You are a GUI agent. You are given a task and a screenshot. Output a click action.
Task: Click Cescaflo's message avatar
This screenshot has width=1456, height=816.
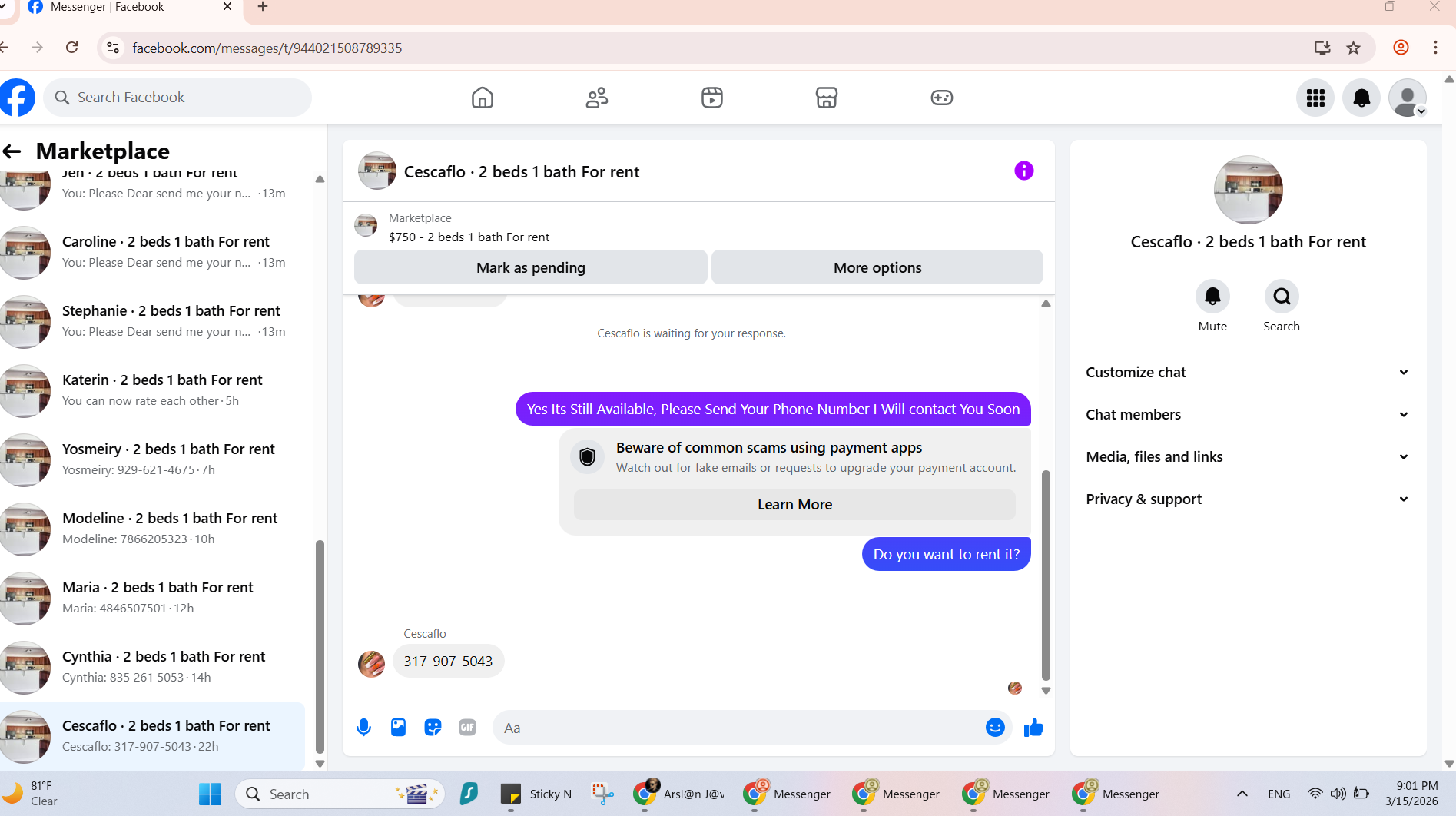pos(371,663)
